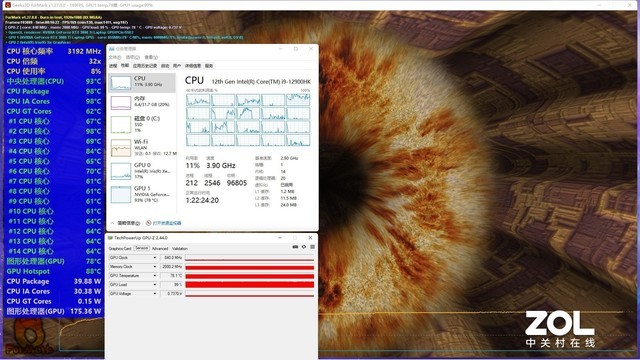The height and width of the screenshot is (360, 640).
Task: Switch to 应用历史记录 tab
Action: pyautogui.click(x=145, y=66)
